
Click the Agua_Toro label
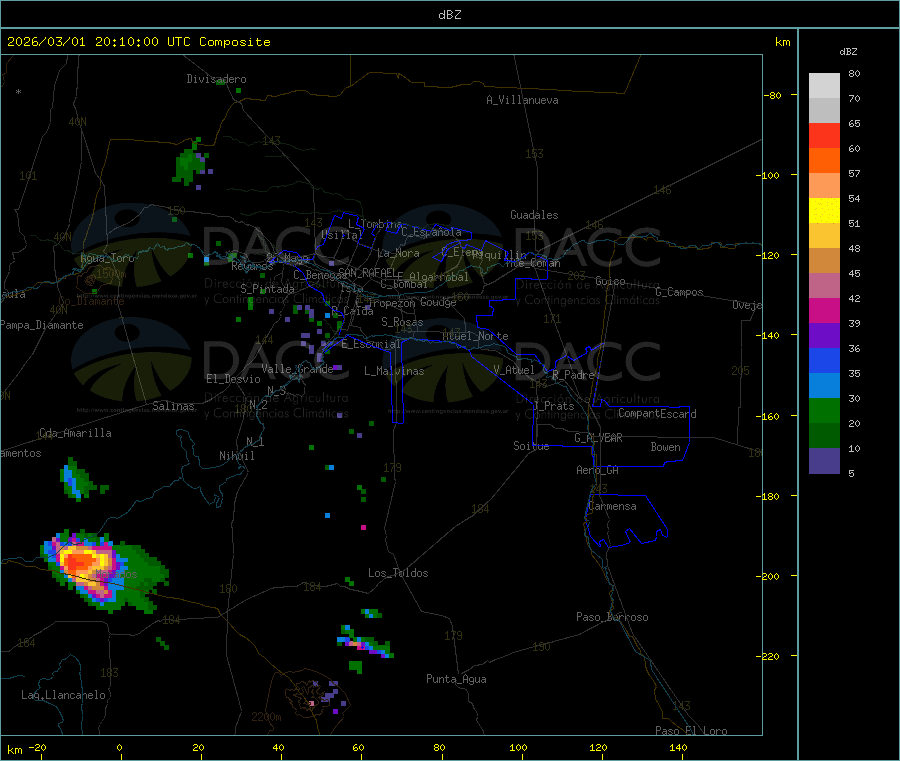point(107,258)
